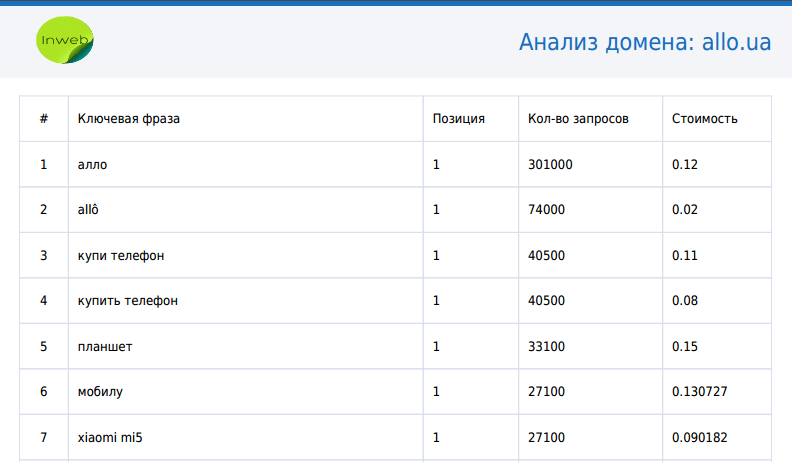
Task: Click the 'Анализ домена: allo.ua' heading
Action: point(645,42)
